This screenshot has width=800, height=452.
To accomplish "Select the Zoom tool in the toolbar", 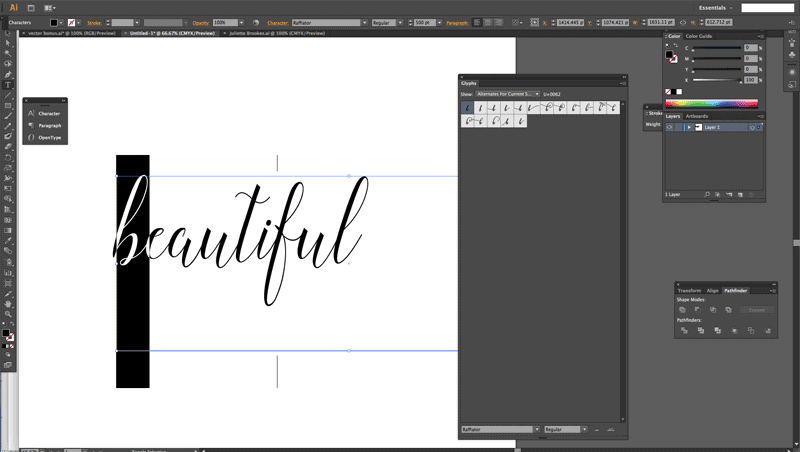I will click(8, 314).
